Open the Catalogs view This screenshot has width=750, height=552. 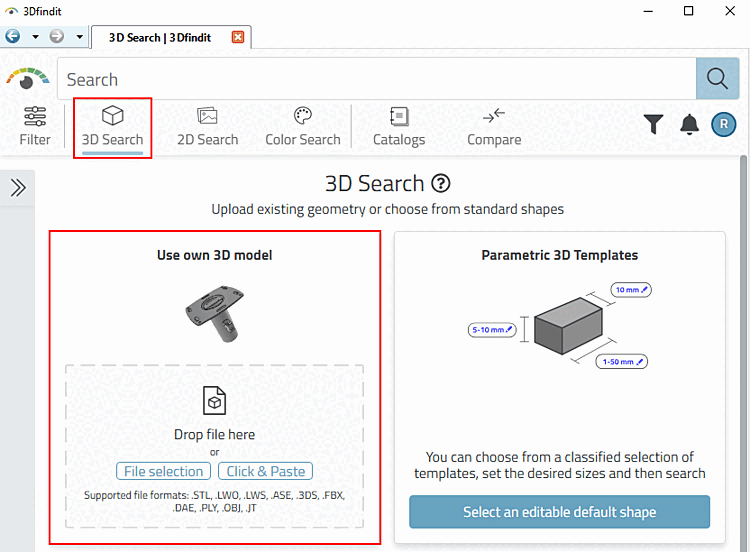click(399, 126)
